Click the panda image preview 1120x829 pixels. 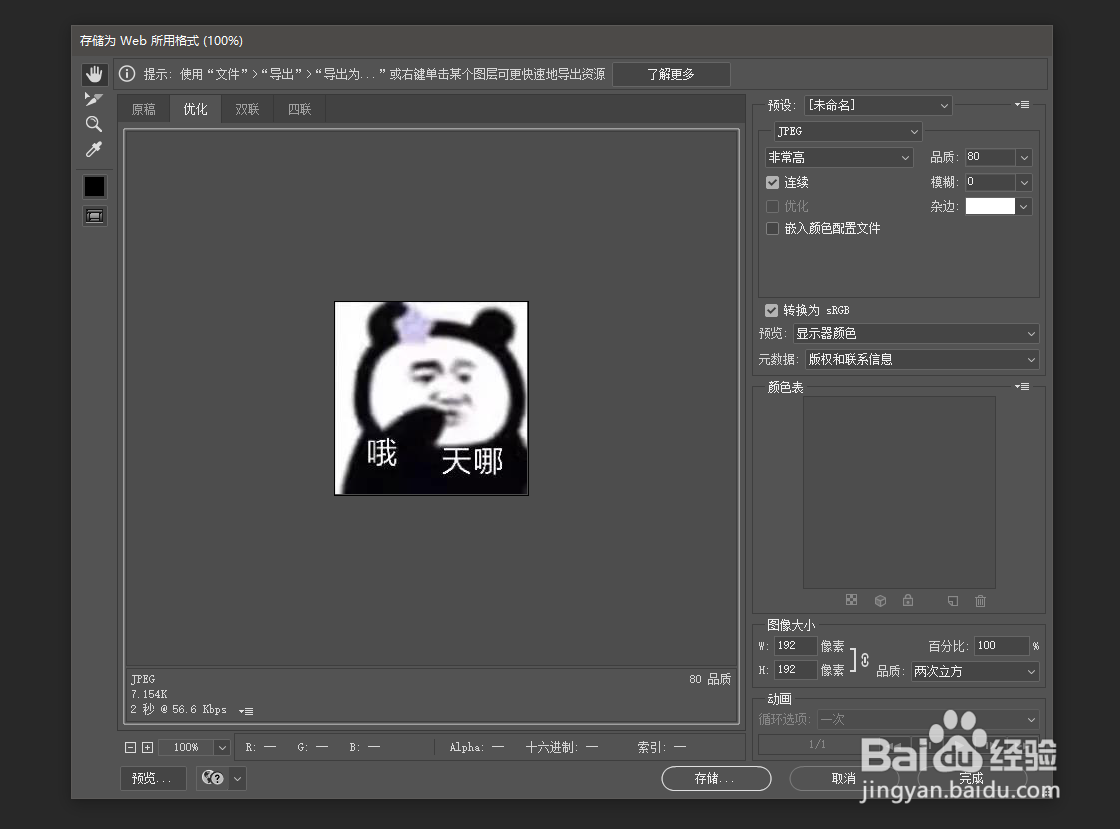pyautogui.click(x=431, y=398)
